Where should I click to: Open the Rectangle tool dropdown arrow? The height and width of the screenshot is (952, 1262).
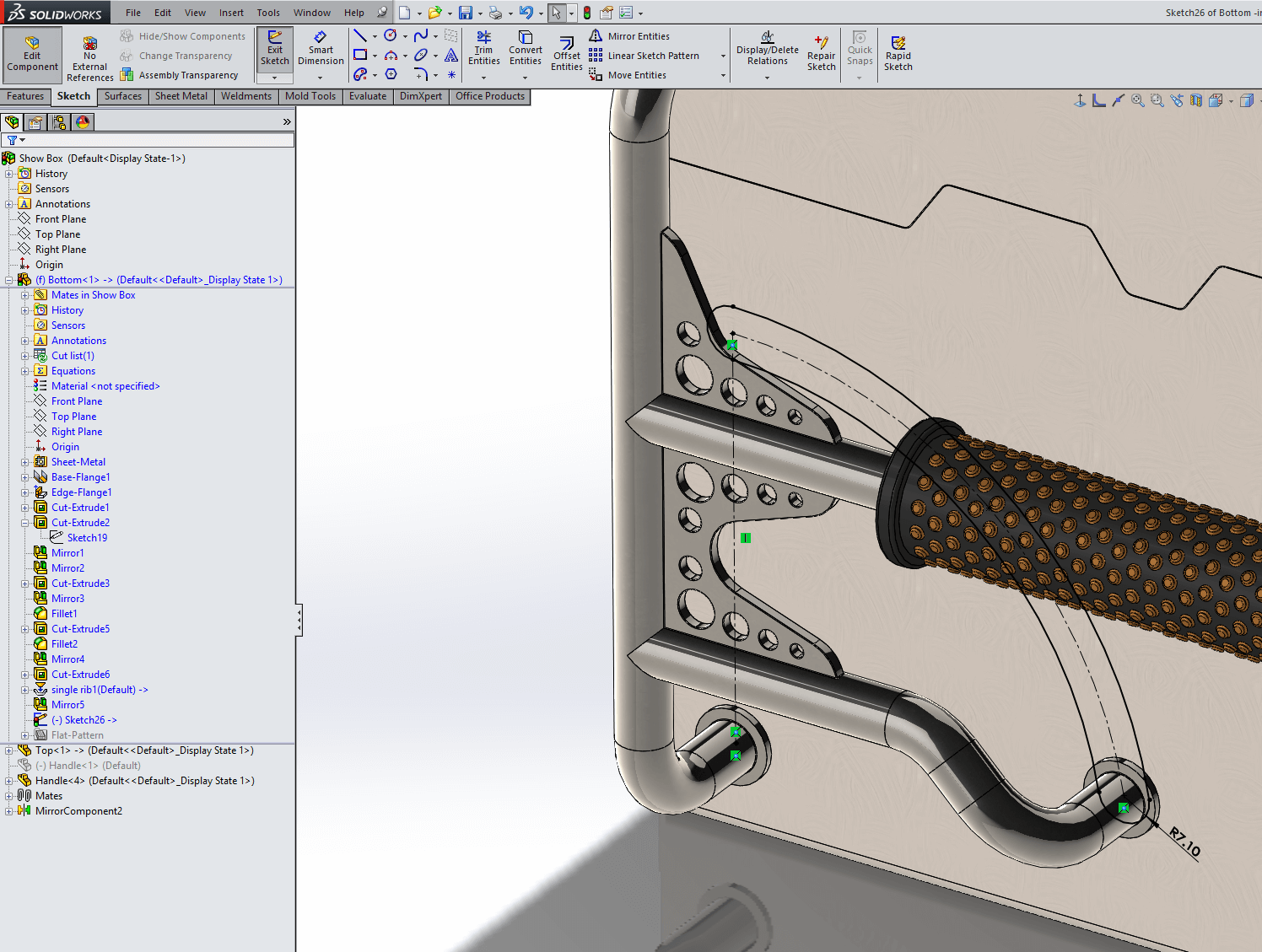click(x=375, y=55)
